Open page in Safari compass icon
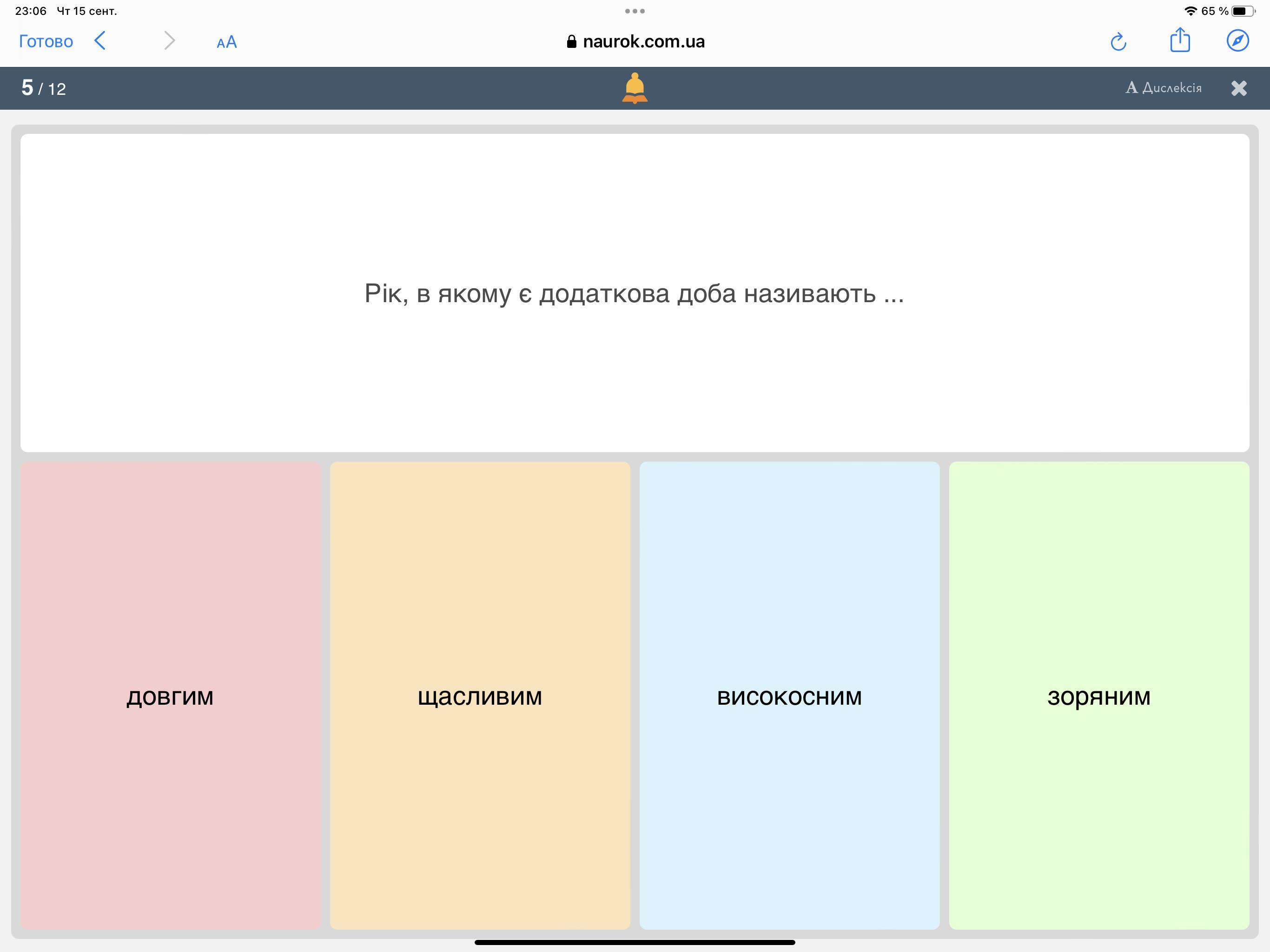Image resolution: width=1270 pixels, height=952 pixels. [x=1237, y=41]
